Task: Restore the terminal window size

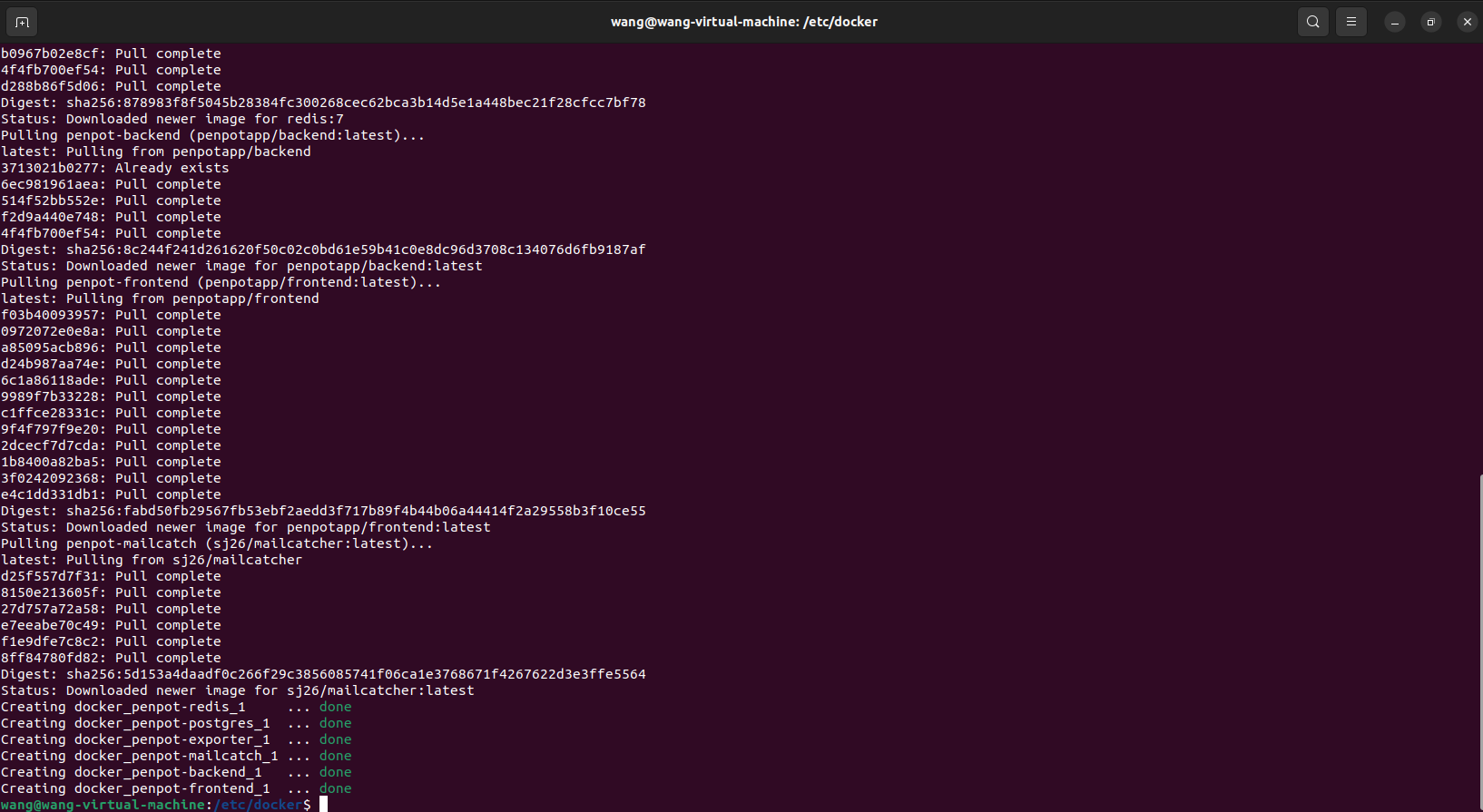Action: [x=1430, y=22]
